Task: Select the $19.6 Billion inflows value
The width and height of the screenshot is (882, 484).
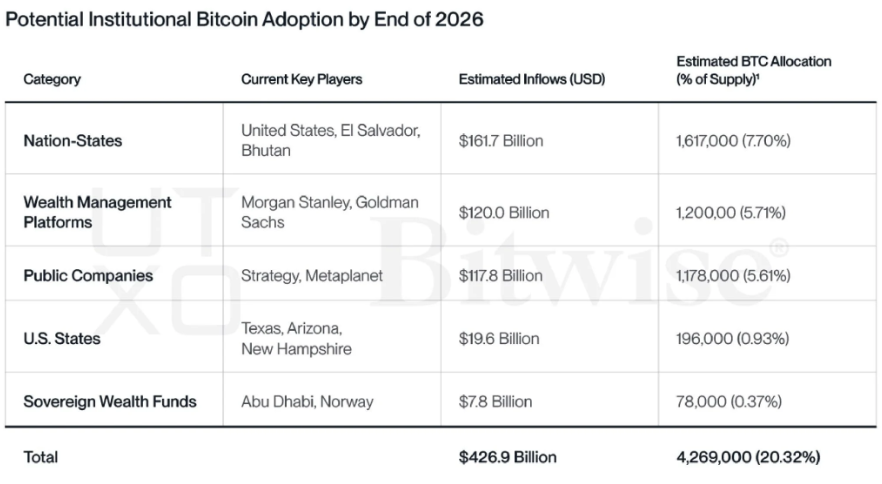Action: [x=497, y=339]
